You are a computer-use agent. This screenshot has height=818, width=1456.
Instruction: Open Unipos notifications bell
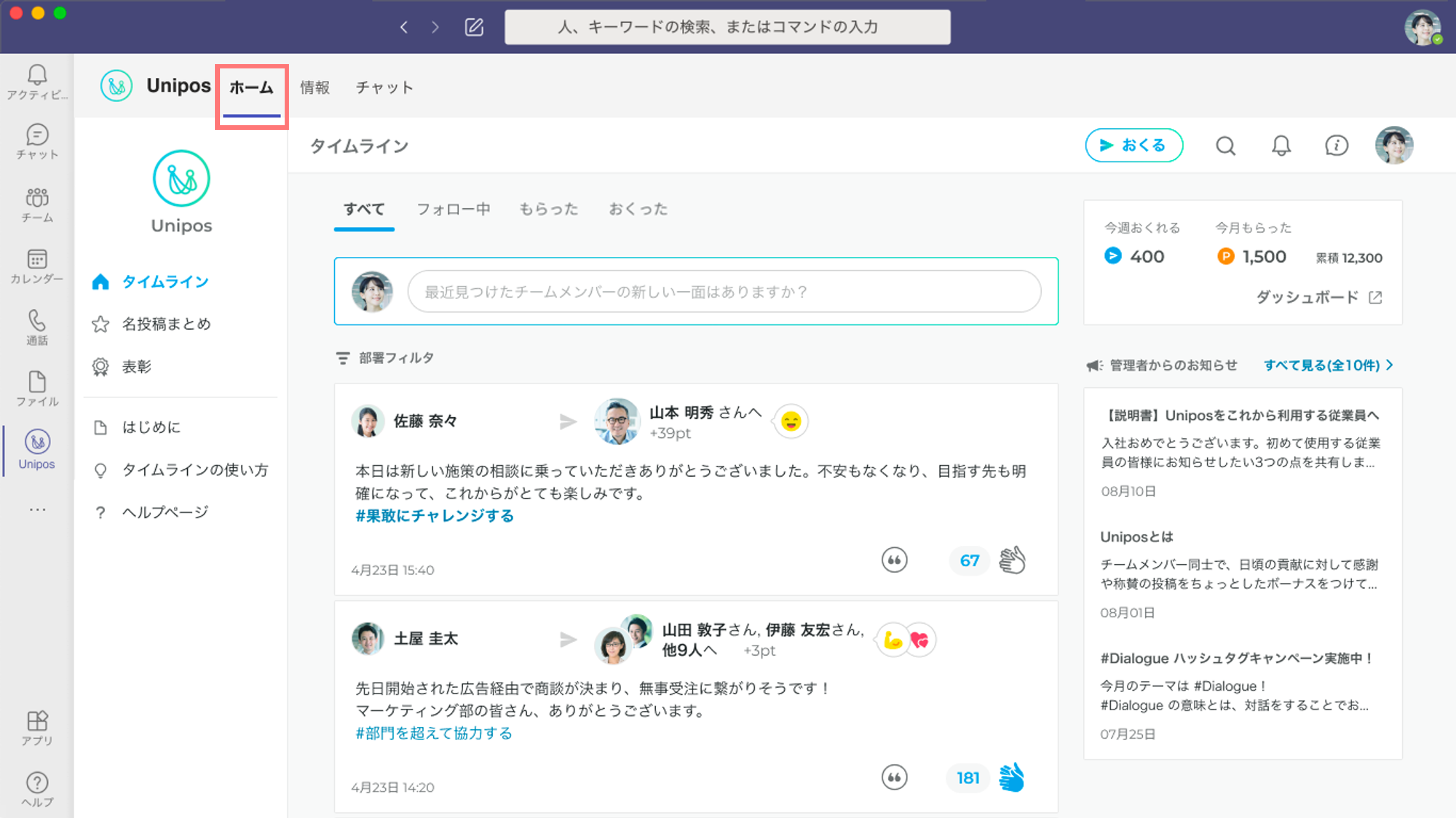(x=1281, y=146)
